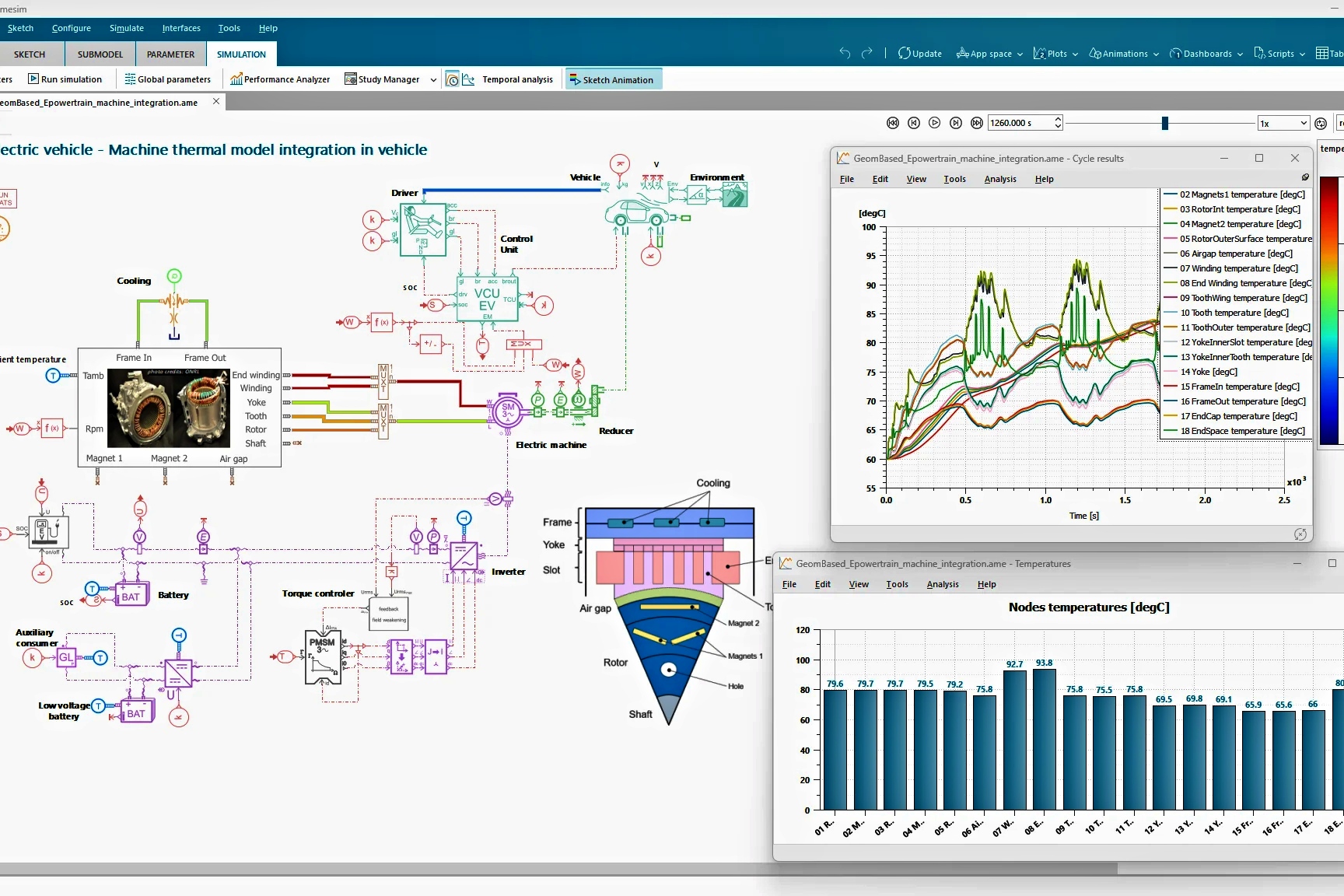The image size is (1344, 896).
Task: Click the pin icon in Cycle results window
Action: (1305, 177)
